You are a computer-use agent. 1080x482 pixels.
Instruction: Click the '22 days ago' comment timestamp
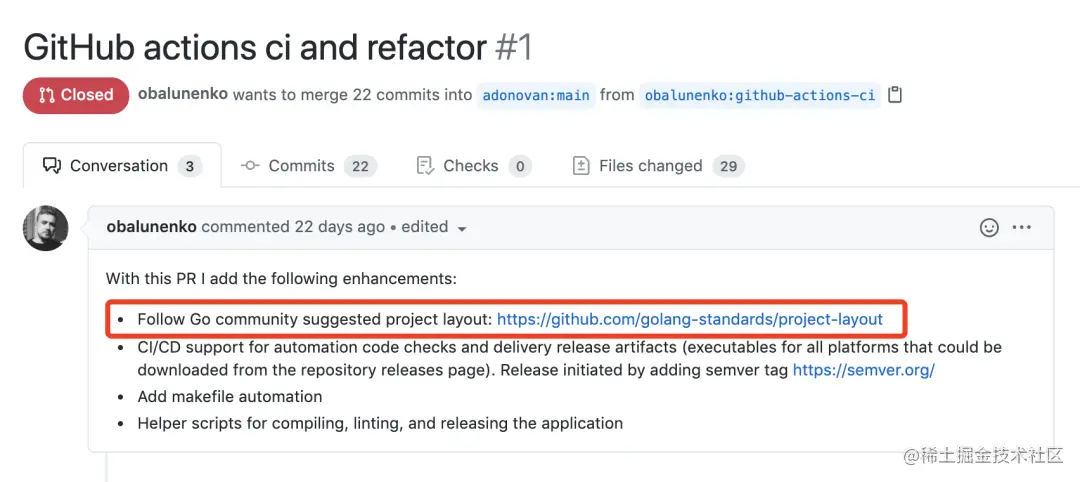coord(340,227)
